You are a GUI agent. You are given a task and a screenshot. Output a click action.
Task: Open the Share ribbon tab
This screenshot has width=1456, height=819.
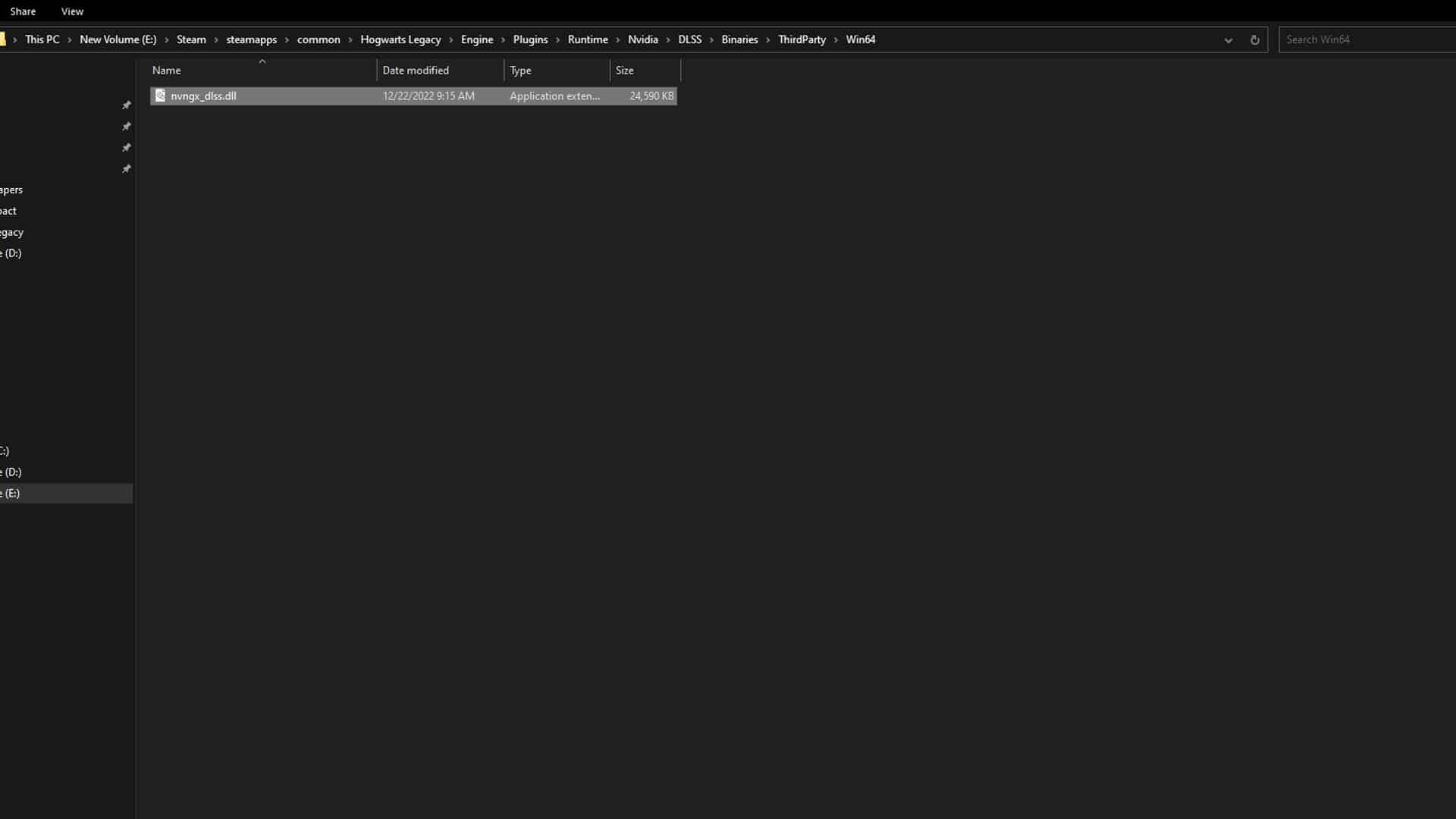(x=23, y=11)
